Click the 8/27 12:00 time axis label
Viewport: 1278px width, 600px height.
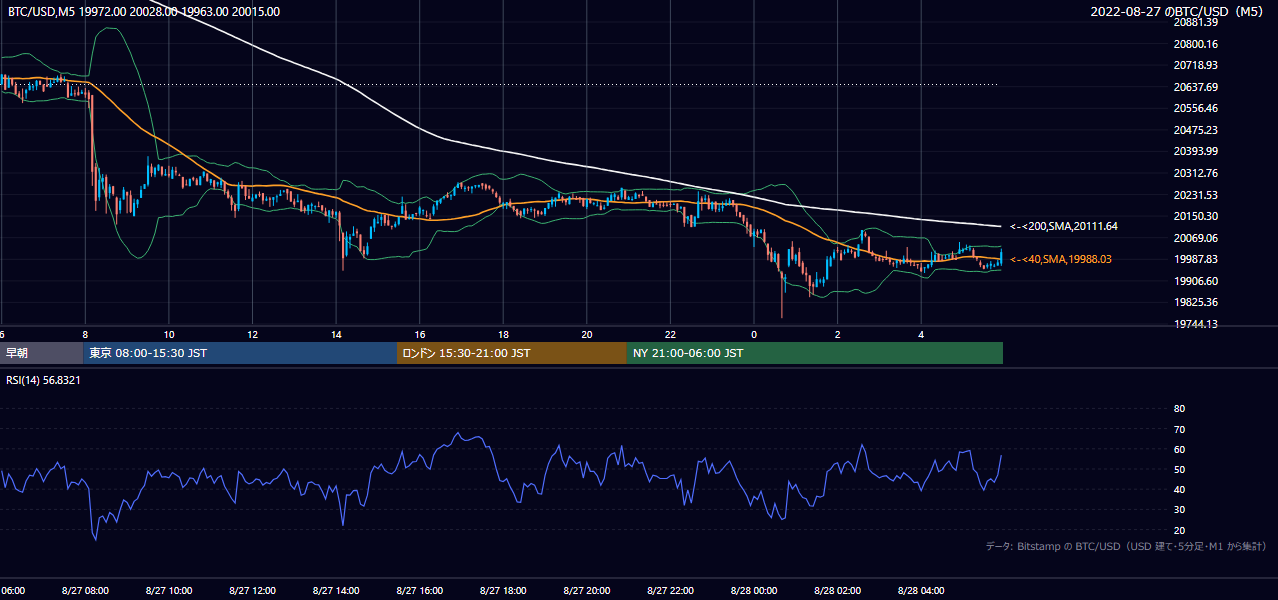pos(252,591)
